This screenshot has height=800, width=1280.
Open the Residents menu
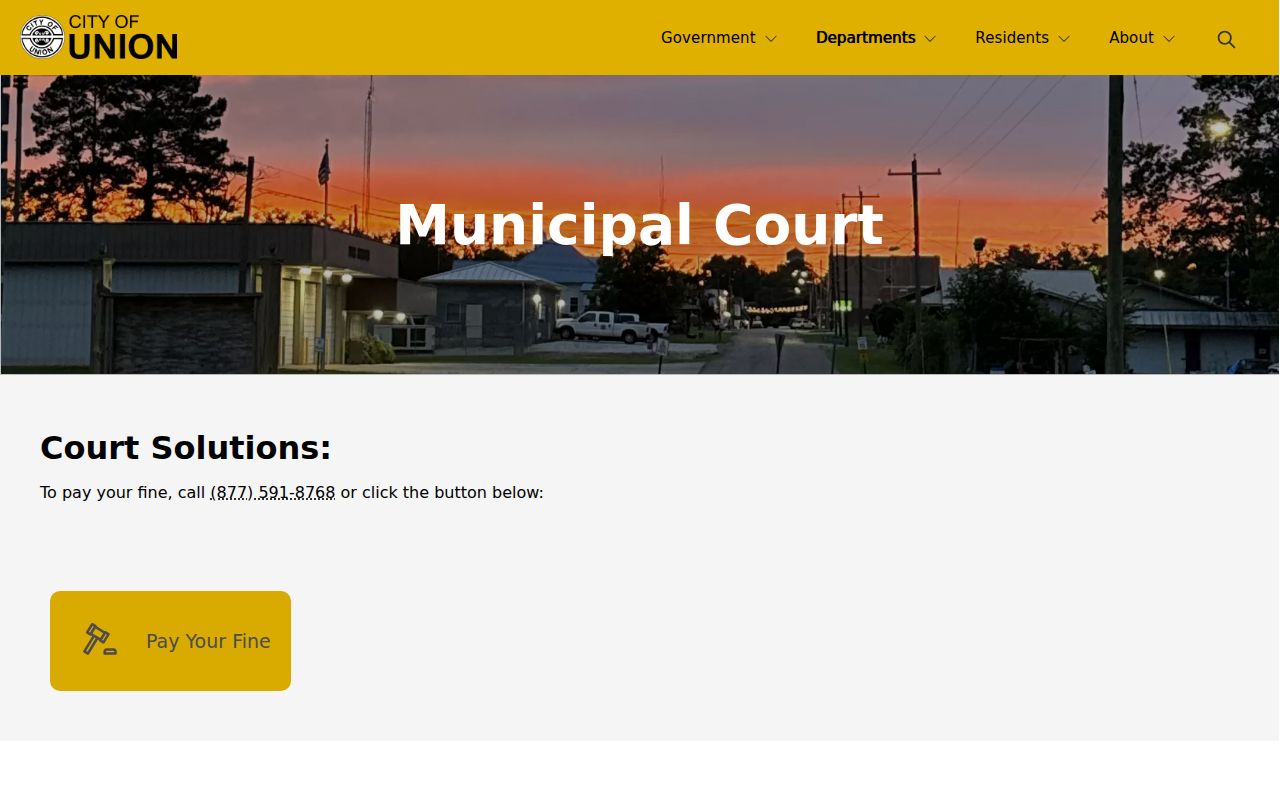(x=1012, y=38)
